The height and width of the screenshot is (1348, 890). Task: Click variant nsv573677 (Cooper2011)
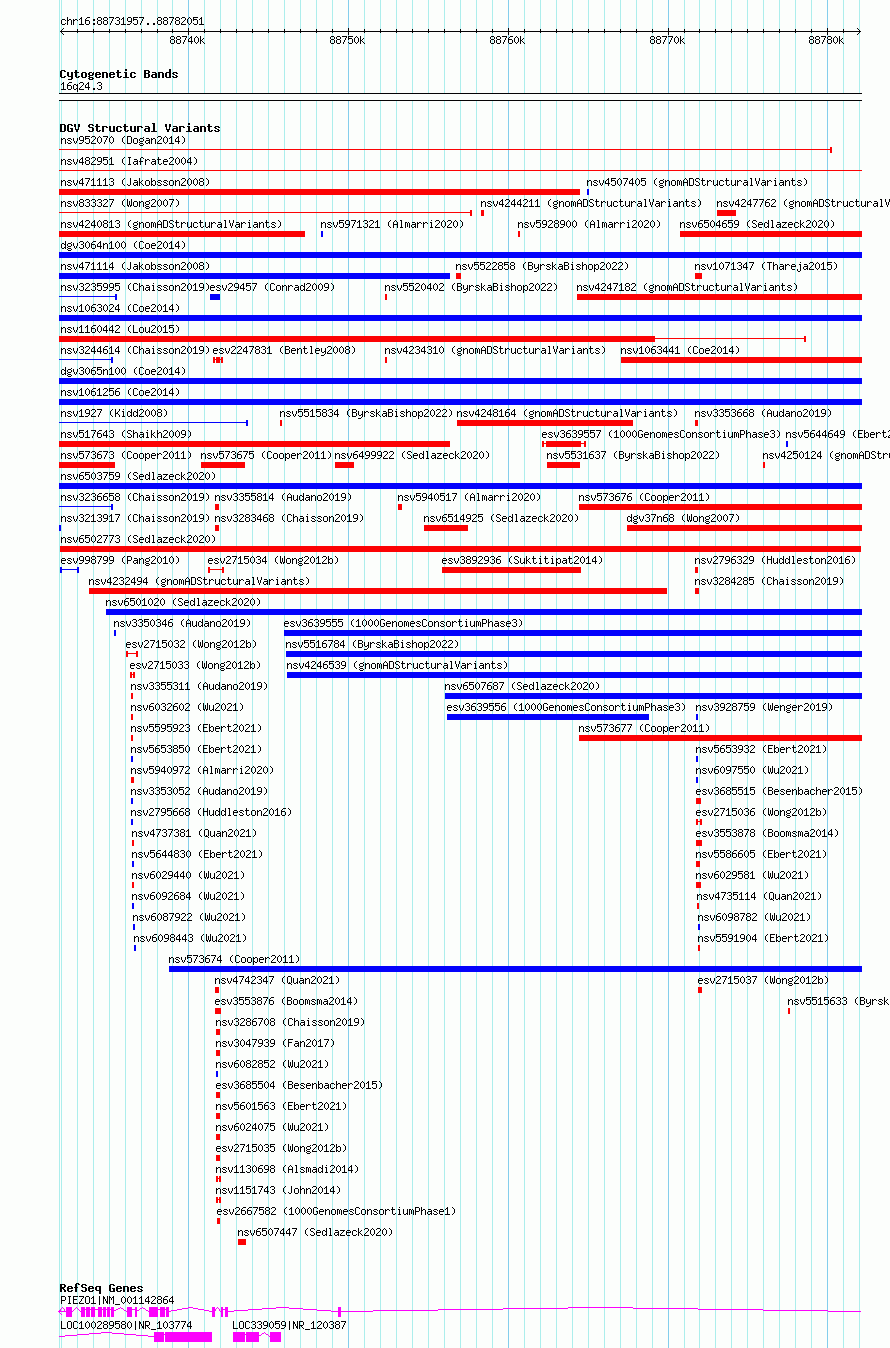click(644, 728)
